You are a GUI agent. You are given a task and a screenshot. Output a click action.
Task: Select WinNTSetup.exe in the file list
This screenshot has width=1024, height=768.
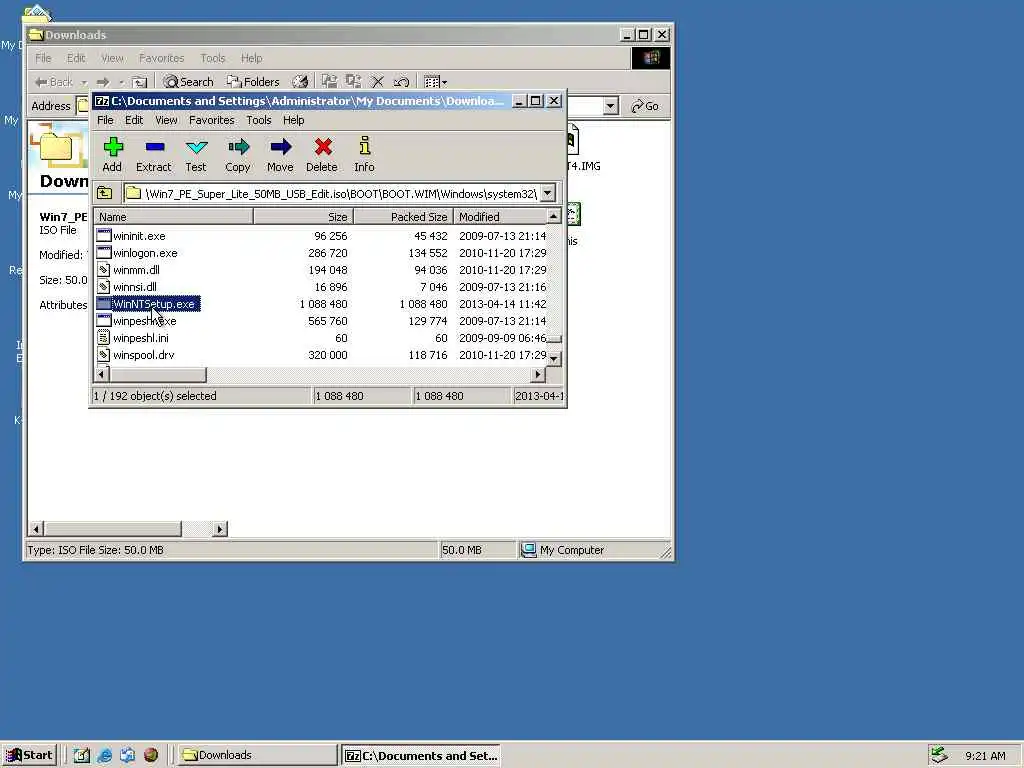point(153,304)
